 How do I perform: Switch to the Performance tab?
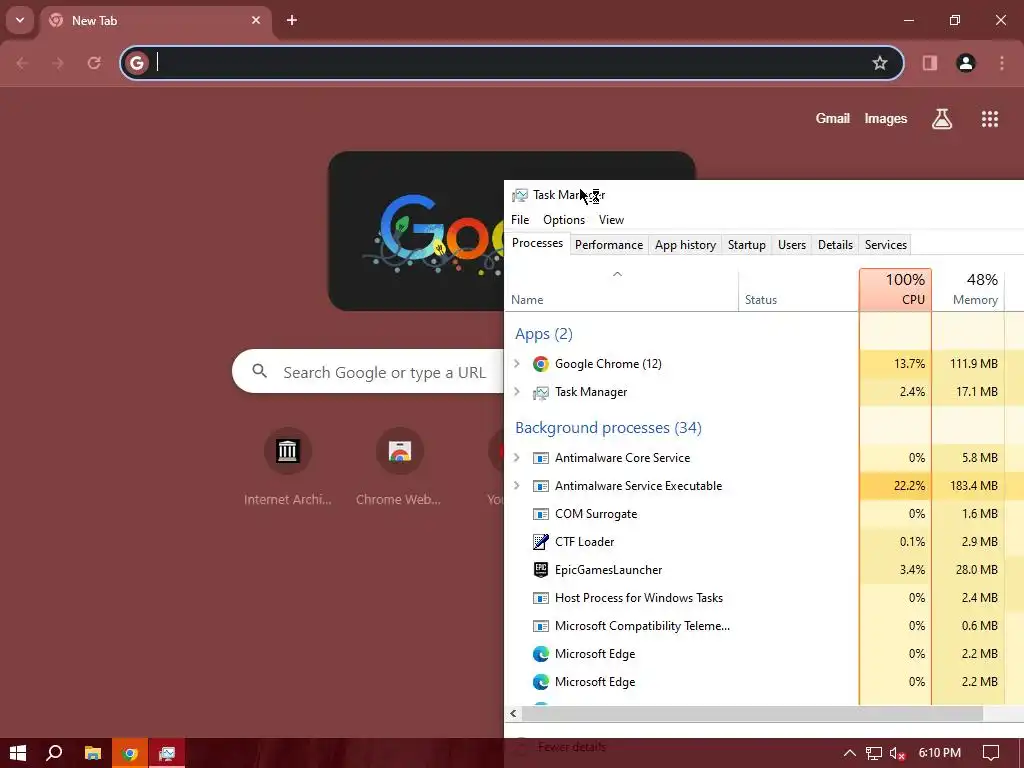609,245
